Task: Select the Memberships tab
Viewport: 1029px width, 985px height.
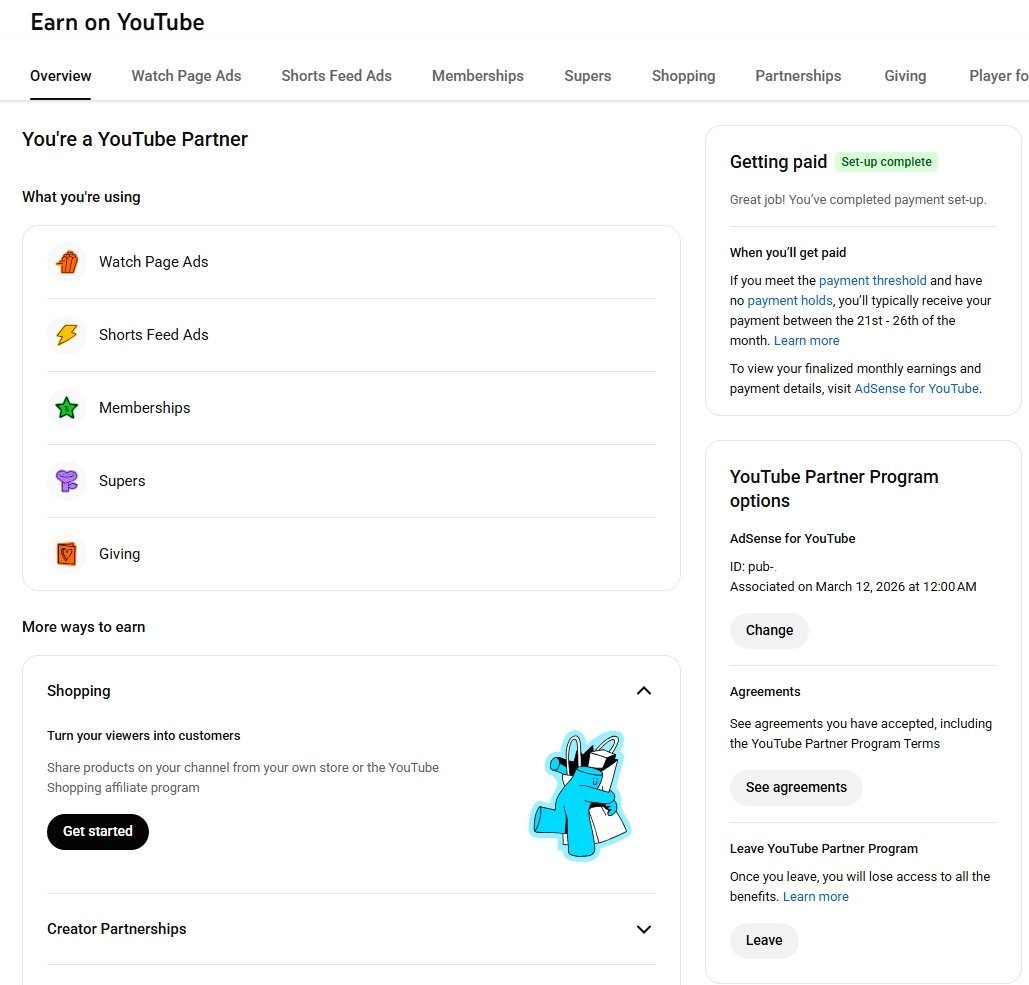Action: 477,76
